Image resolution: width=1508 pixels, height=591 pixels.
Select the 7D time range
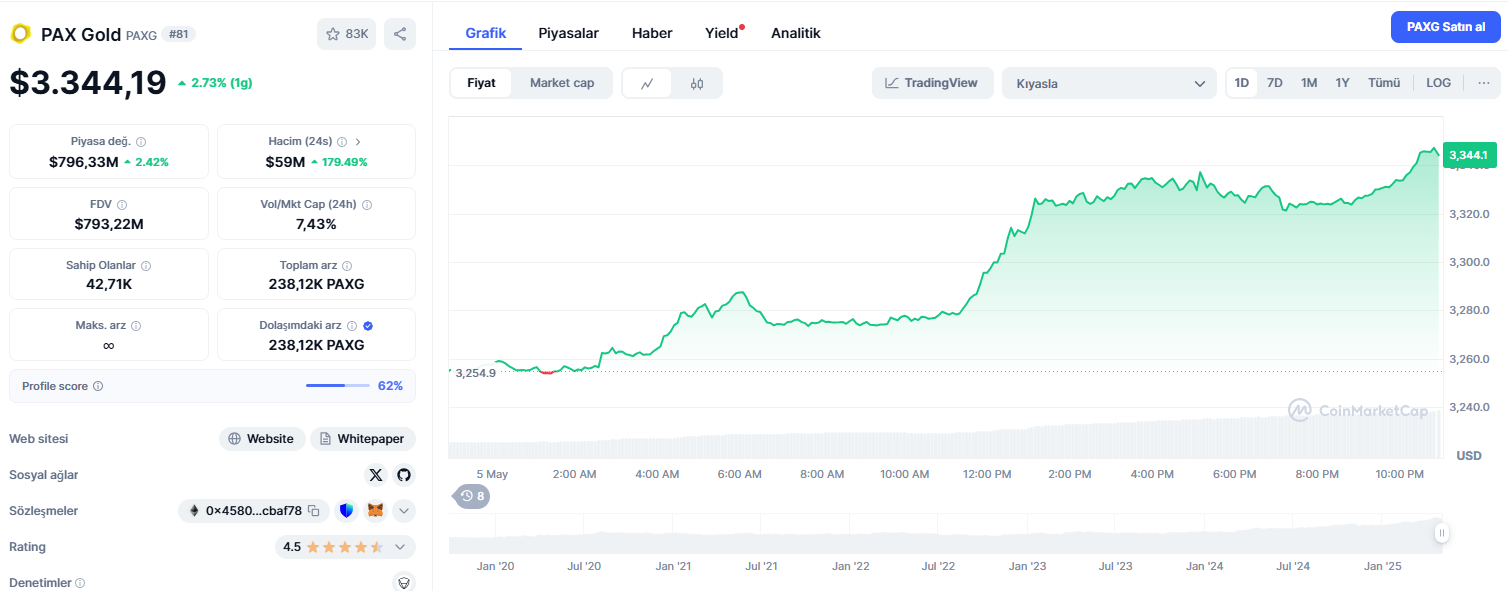[x=1274, y=83]
